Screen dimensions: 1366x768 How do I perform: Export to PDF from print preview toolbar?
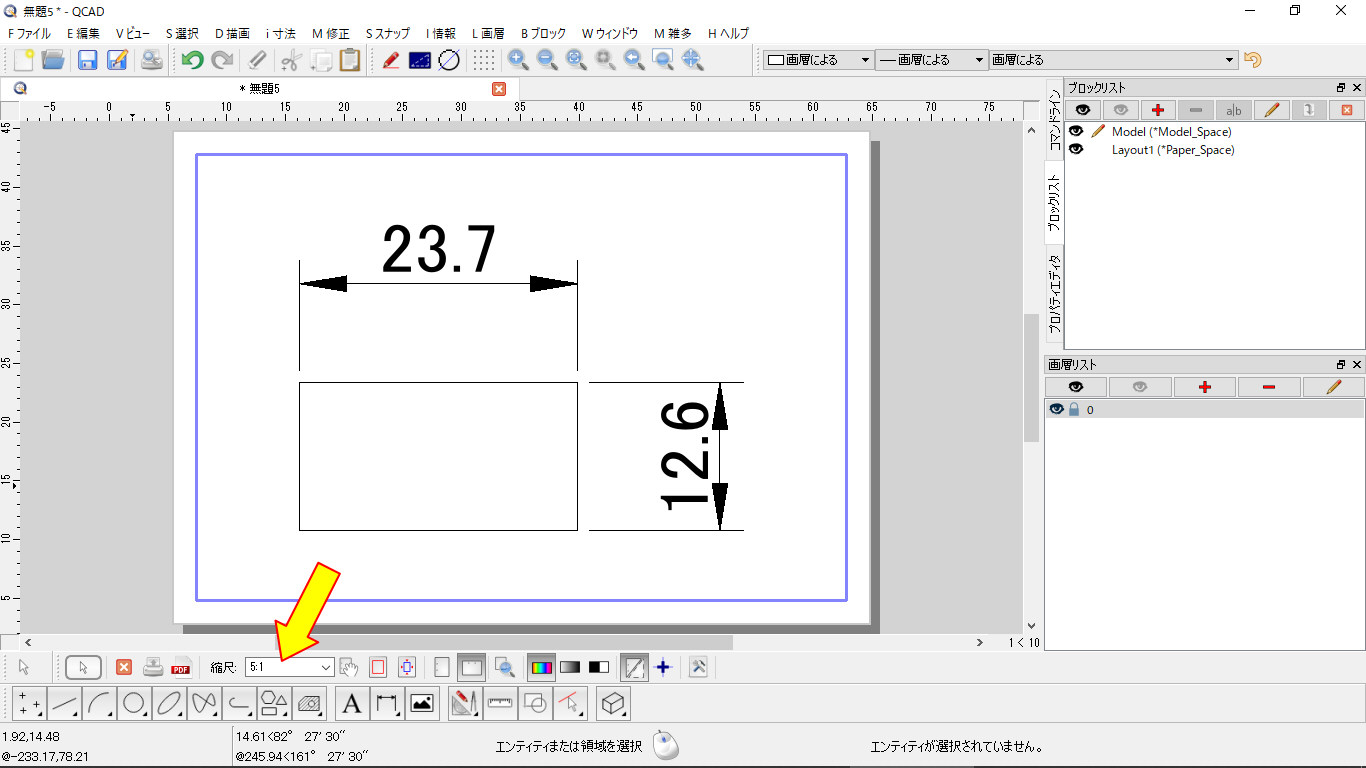click(x=182, y=667)
